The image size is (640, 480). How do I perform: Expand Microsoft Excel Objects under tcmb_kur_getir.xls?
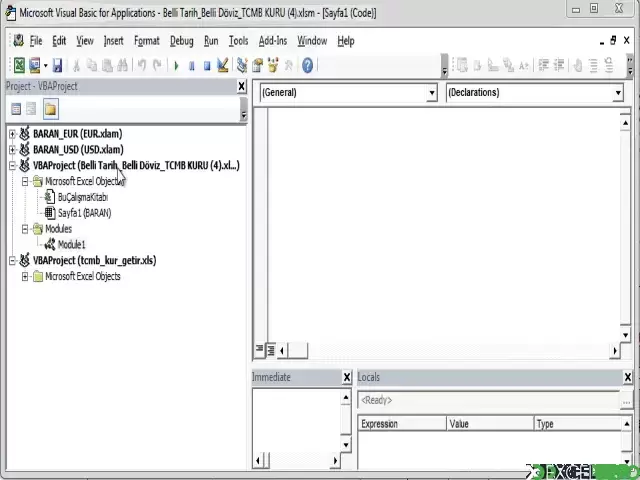(25, 276)
